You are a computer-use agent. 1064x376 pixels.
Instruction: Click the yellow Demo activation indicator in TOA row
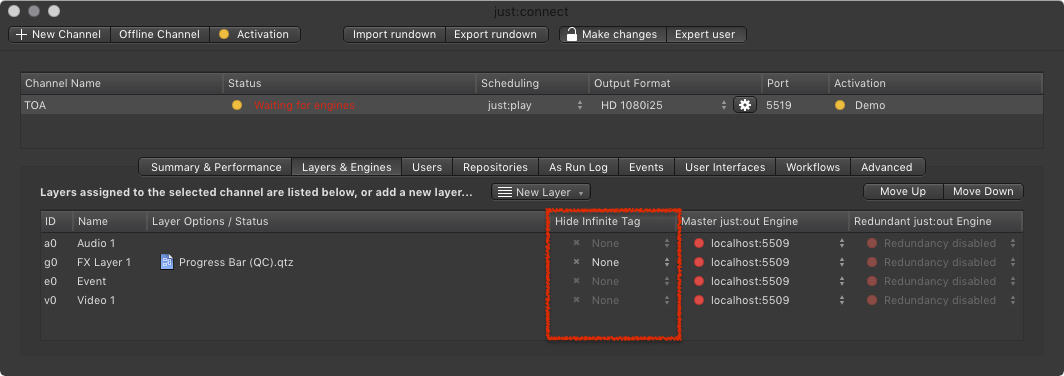[840, 105]
